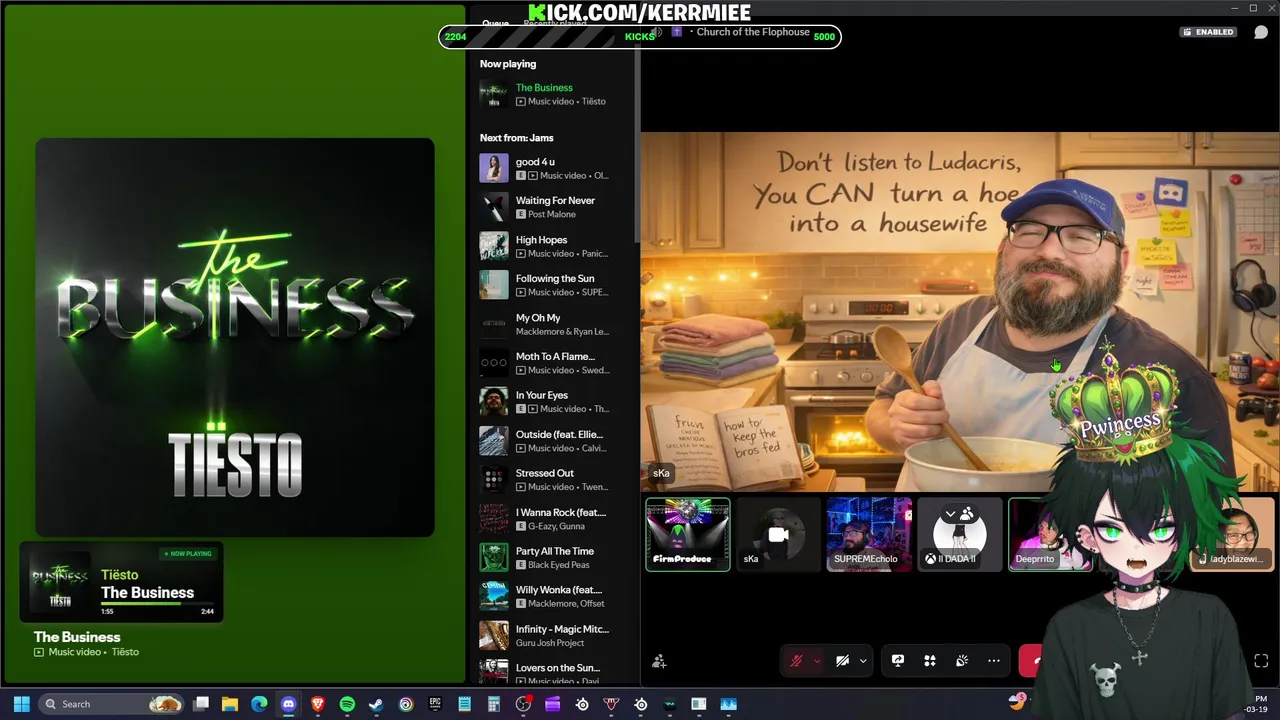Select Deeprrito participant tile
This screenshot has width=1280, height=720.
point(1048,534)
